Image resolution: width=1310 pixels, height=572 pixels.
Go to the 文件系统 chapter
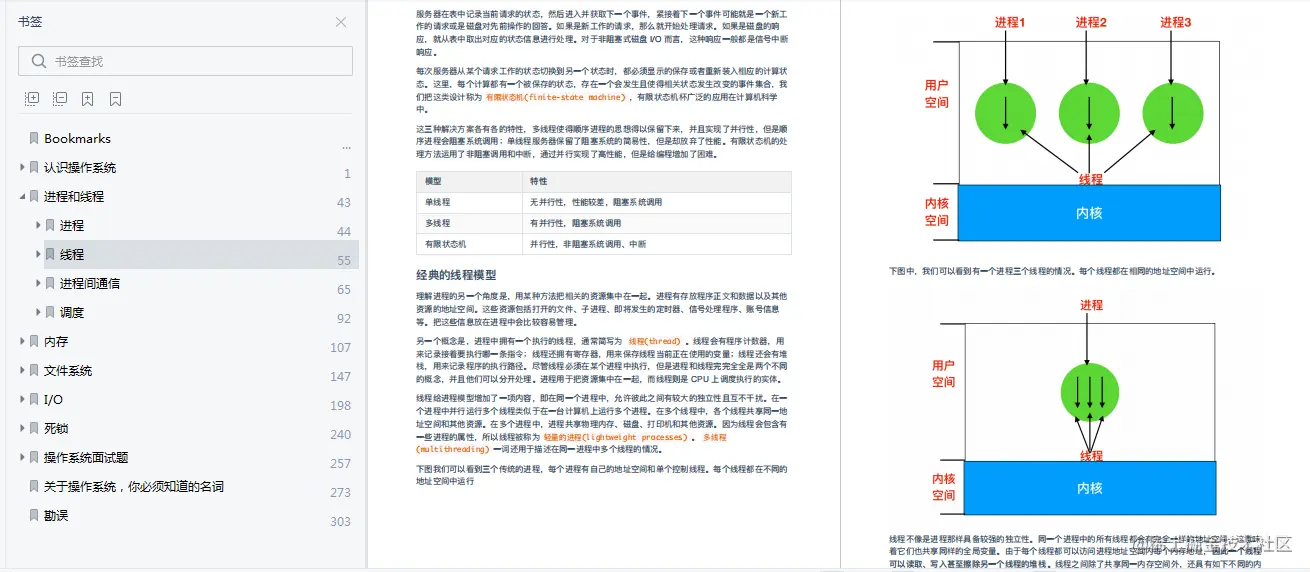click(x=68, y=370)
